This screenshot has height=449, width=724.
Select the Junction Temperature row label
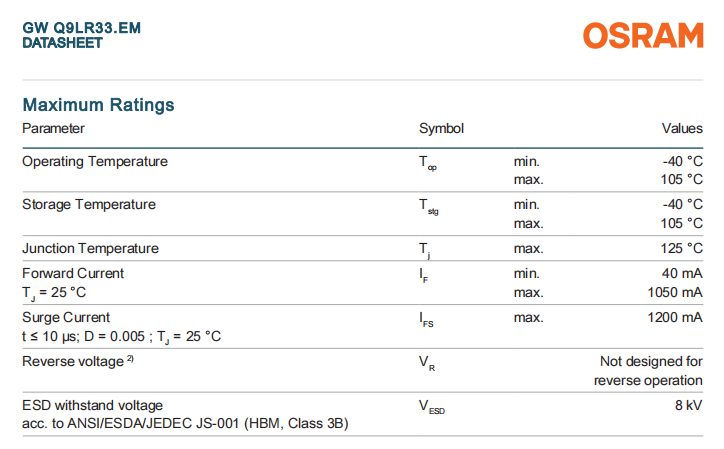pyautogui.click(x=90, y=248)
